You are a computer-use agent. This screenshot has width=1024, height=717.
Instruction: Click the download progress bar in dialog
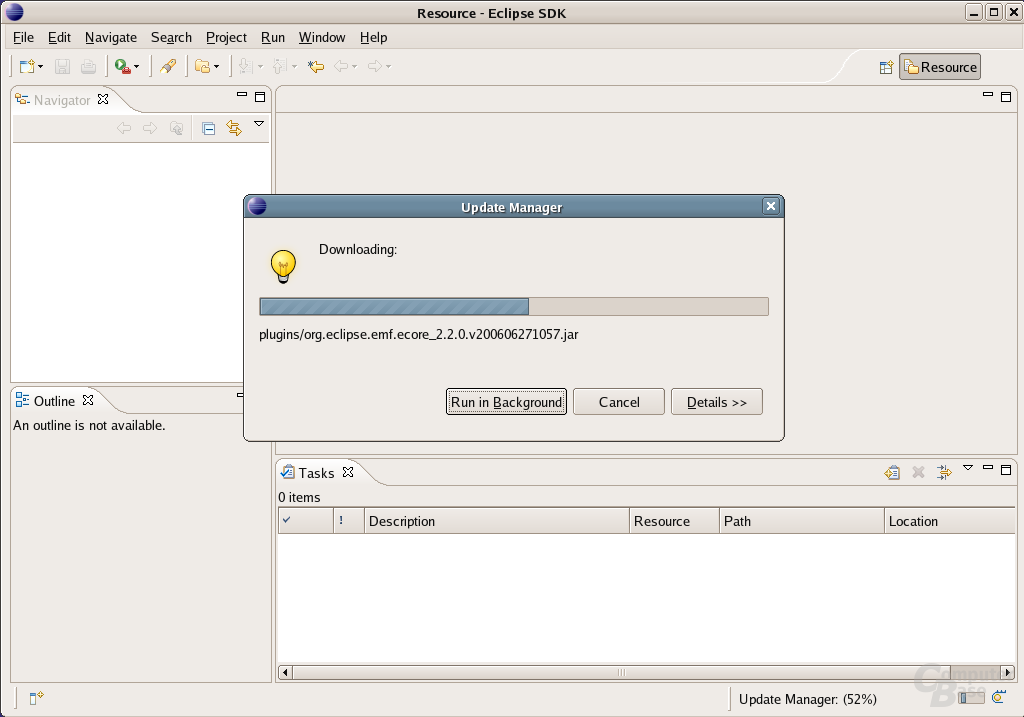pos(514,306)
